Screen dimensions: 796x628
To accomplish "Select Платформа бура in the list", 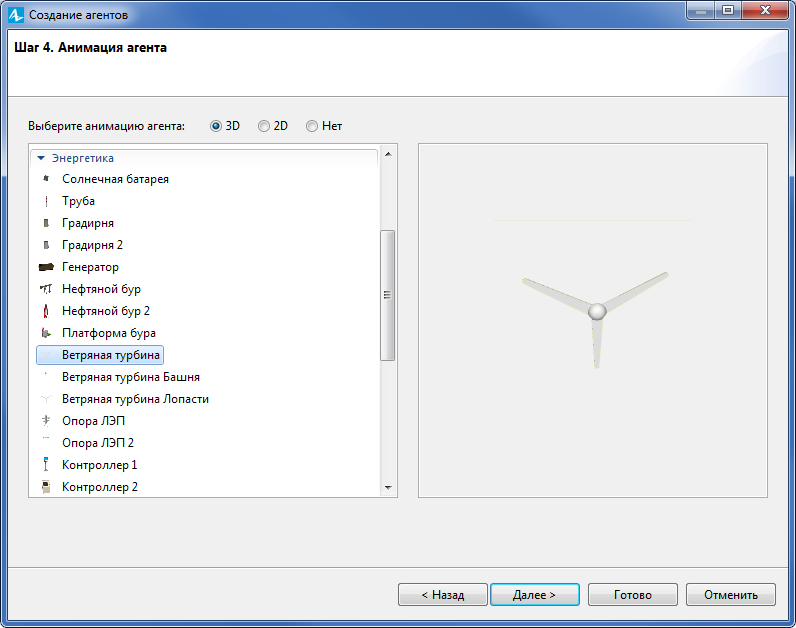I will click(109, 333).
